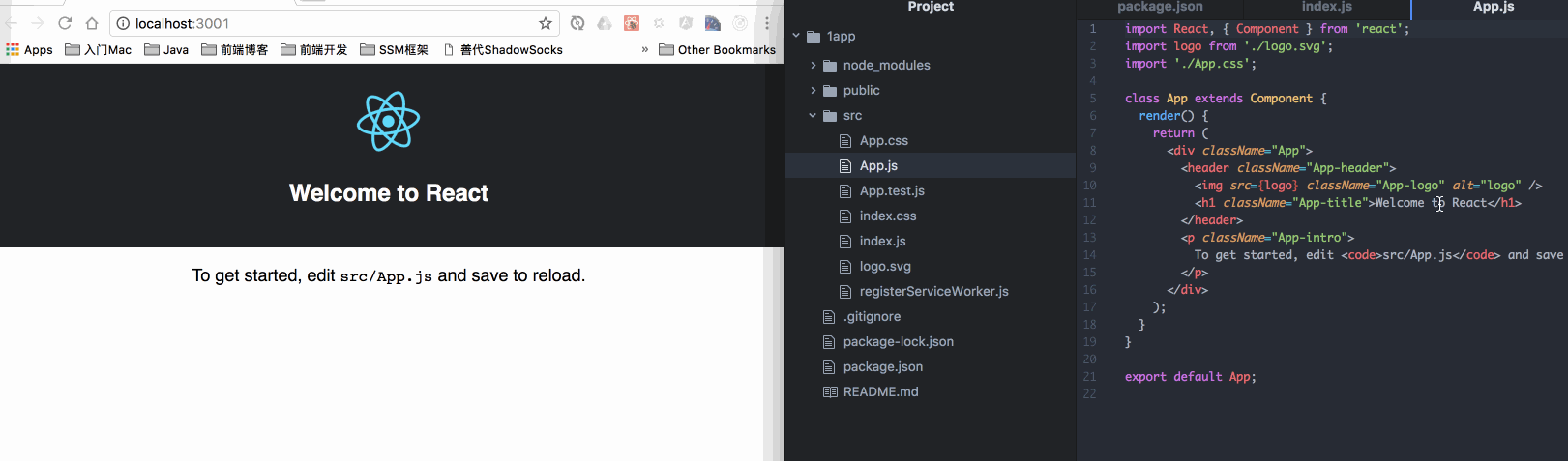Click the README.md book icon
The image size is (1568, 461).
(830, 391)
